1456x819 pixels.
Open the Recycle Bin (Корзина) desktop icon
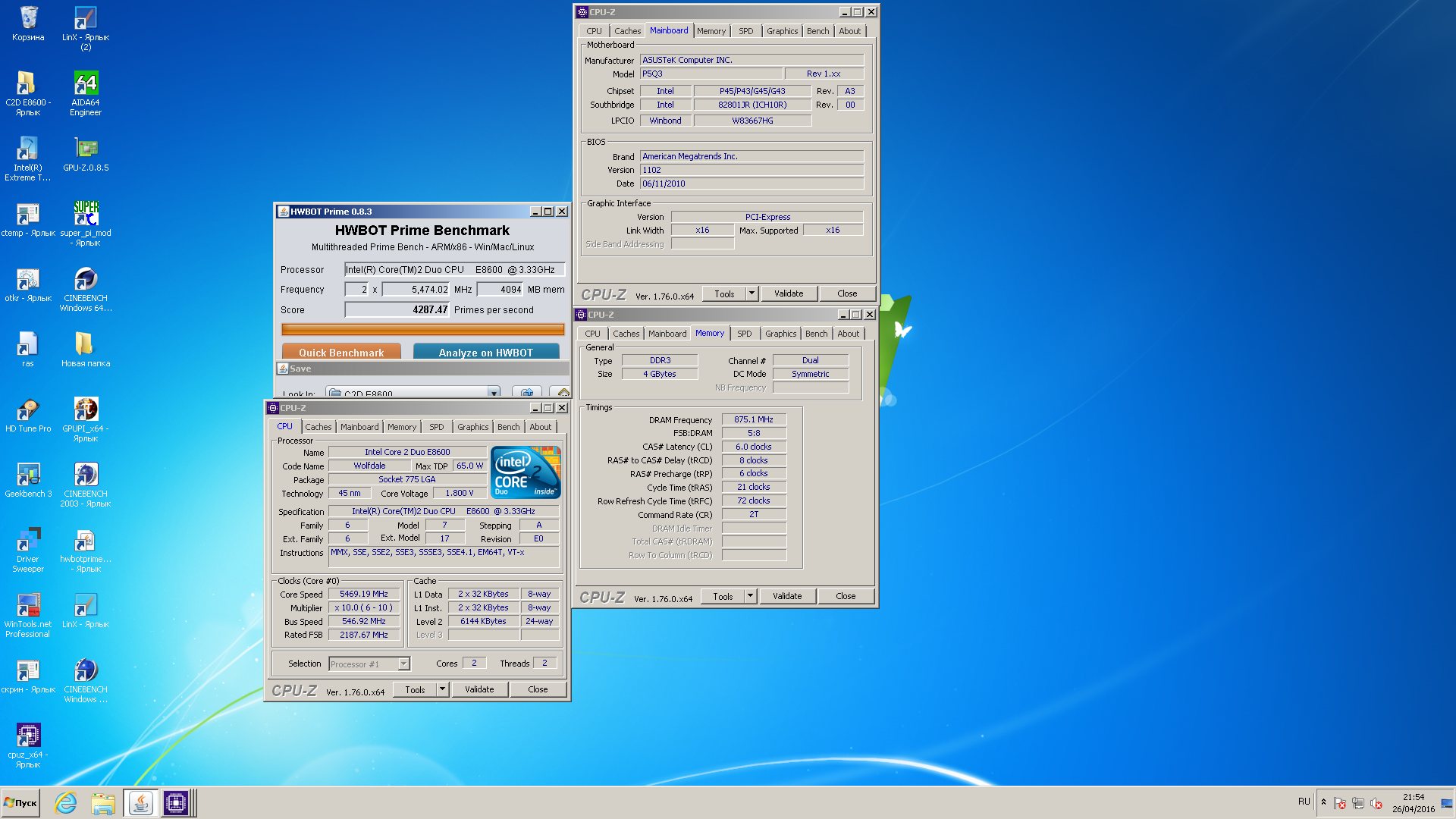[28, 24]
